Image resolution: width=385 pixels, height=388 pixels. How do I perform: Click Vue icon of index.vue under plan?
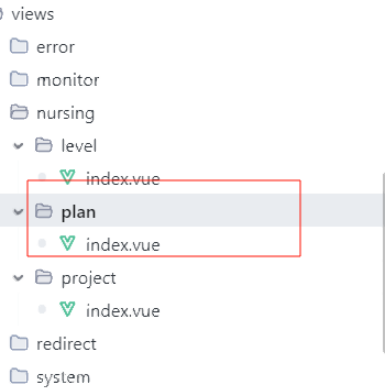[67, 243]
